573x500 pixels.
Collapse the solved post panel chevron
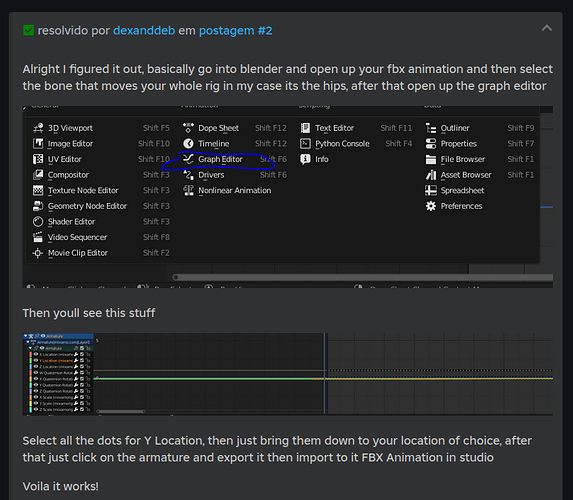(546, 28)
